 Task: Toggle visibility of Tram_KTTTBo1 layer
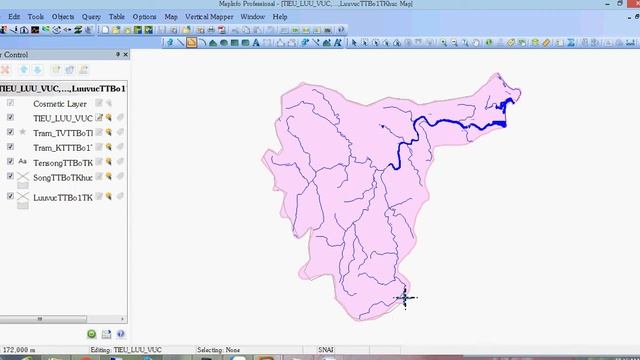coord(10,147)
